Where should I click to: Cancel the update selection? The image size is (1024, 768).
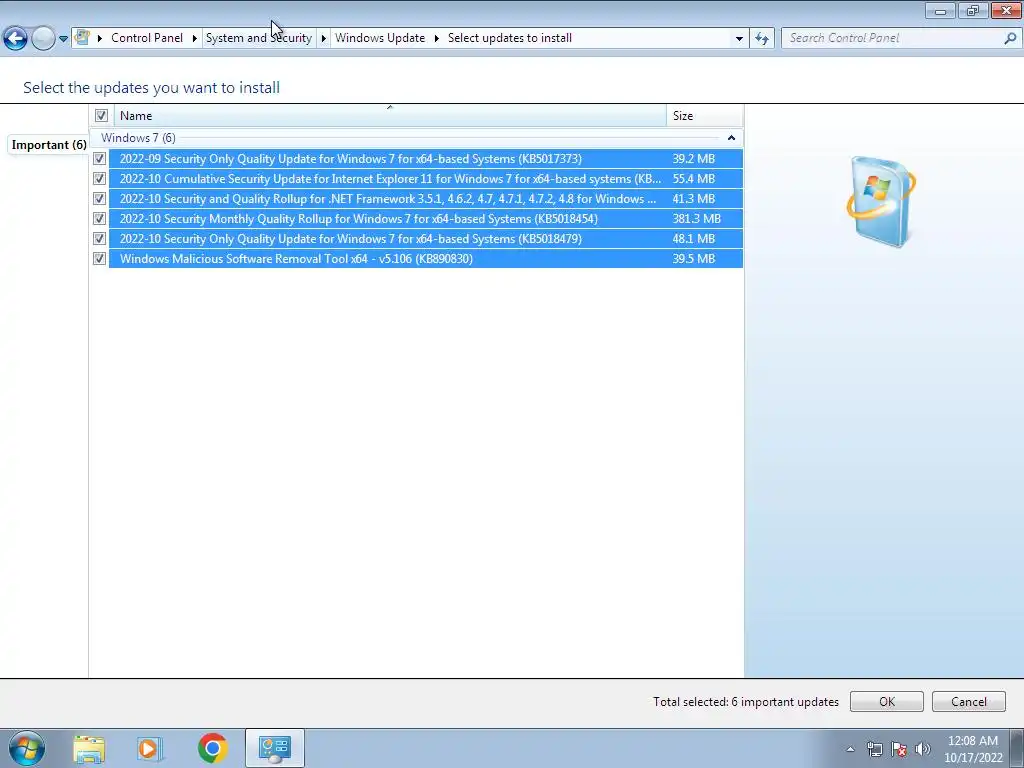pos(968,701)
